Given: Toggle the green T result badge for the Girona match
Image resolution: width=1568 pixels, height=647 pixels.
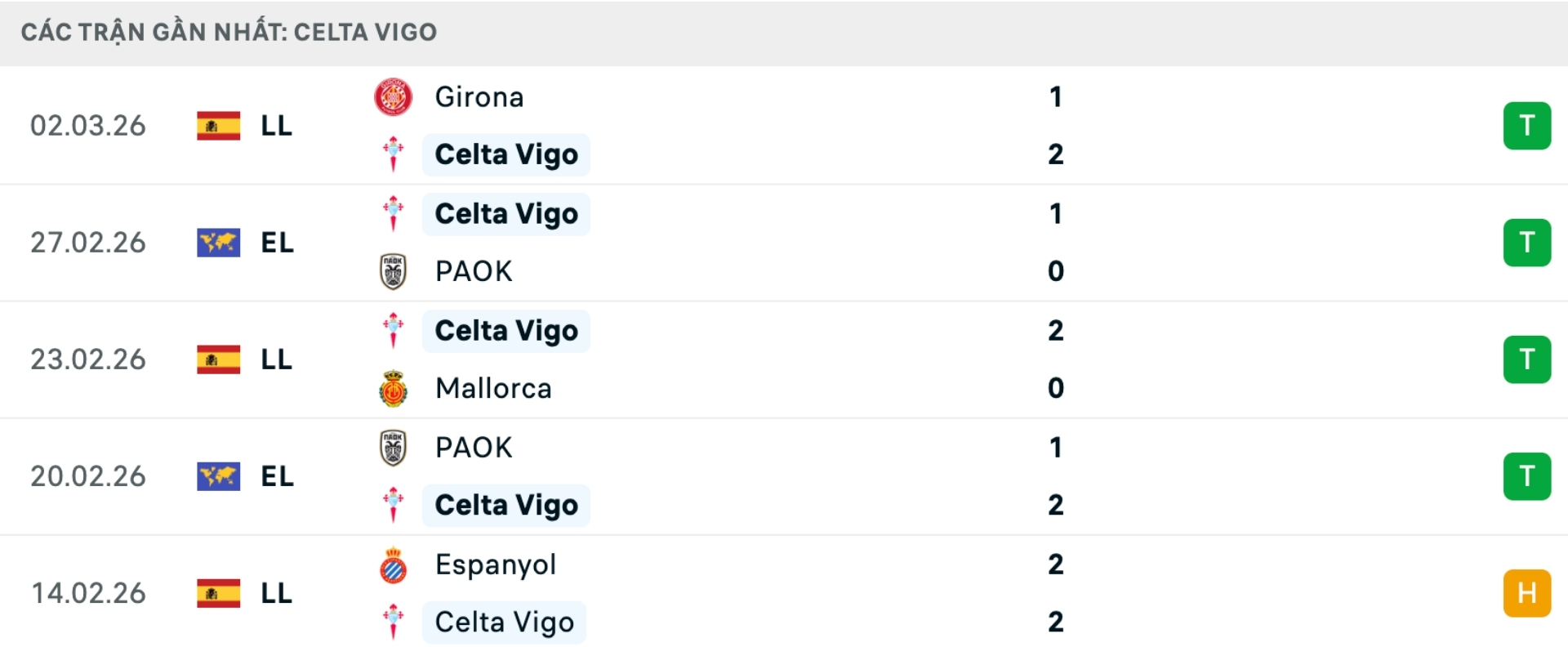Looking at the screenshot, I should click(1527, 126).
